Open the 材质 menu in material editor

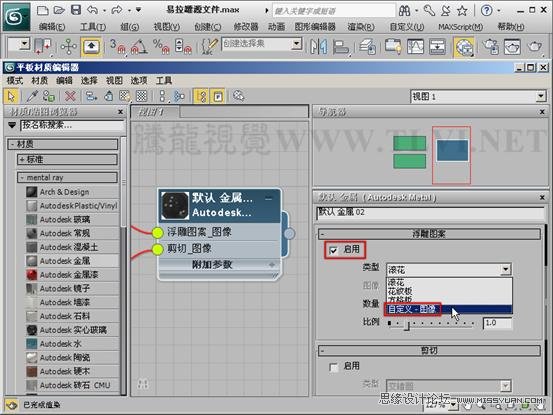pyautogui.click(x=40, y=80)
